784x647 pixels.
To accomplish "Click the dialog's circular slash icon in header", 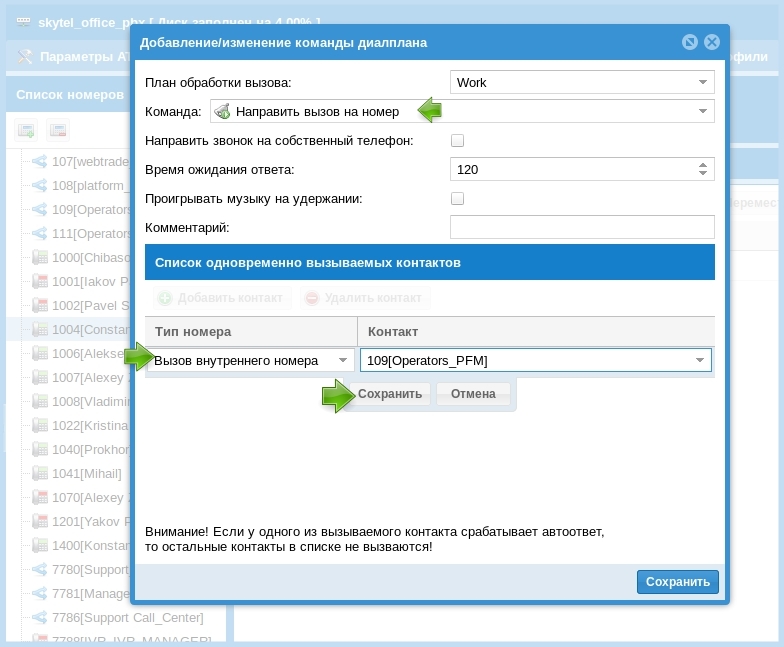I will click(x=690, y=42).
